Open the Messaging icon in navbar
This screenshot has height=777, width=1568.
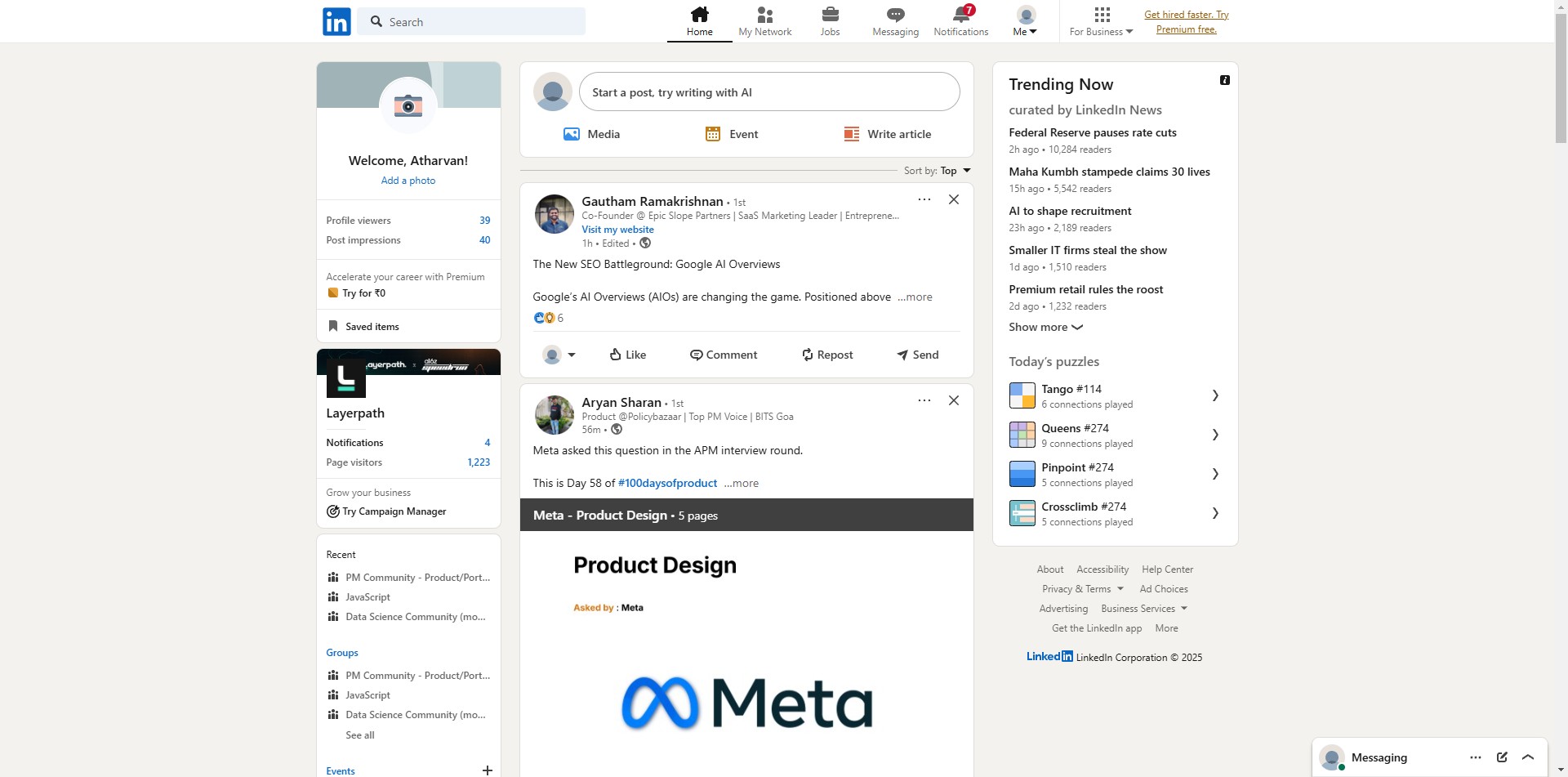tap(895, 15)
